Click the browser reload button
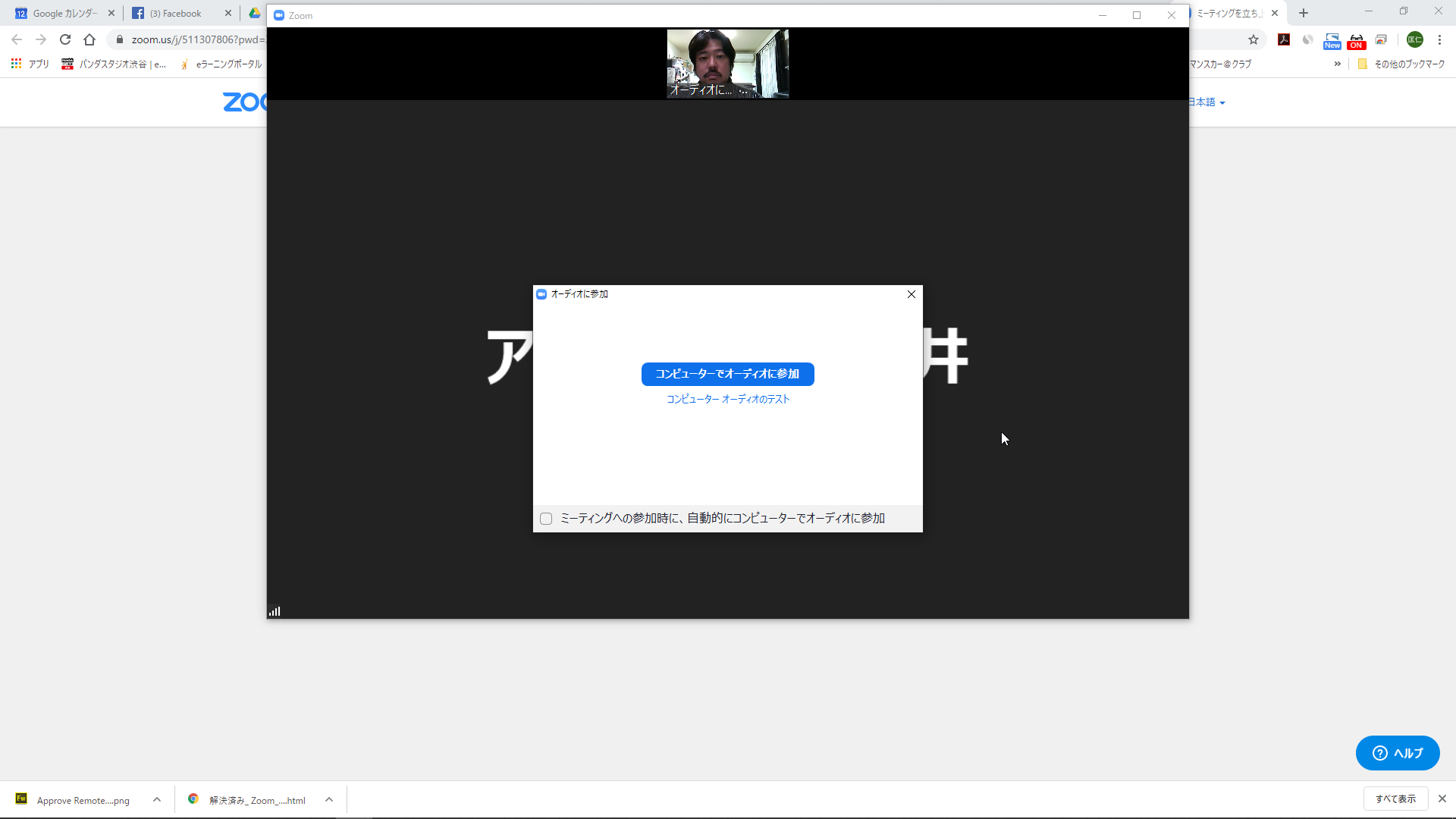The height and width of the screenshot is (819, 1456). coord(65,39)
